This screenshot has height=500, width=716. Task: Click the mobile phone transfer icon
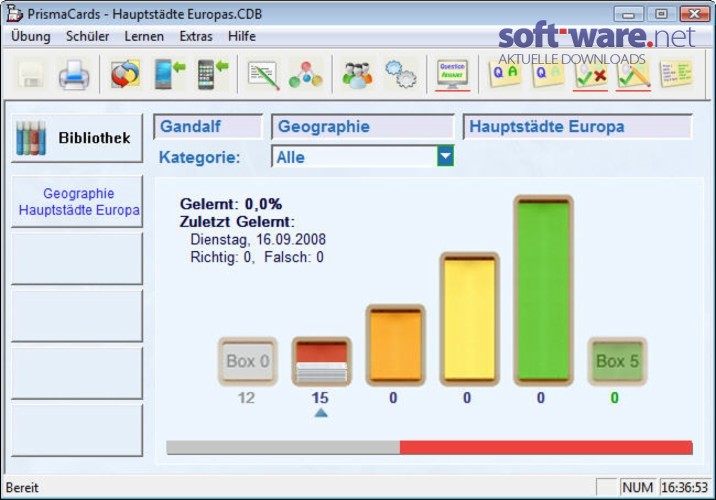pyautogui.click(x=212, y=74)
